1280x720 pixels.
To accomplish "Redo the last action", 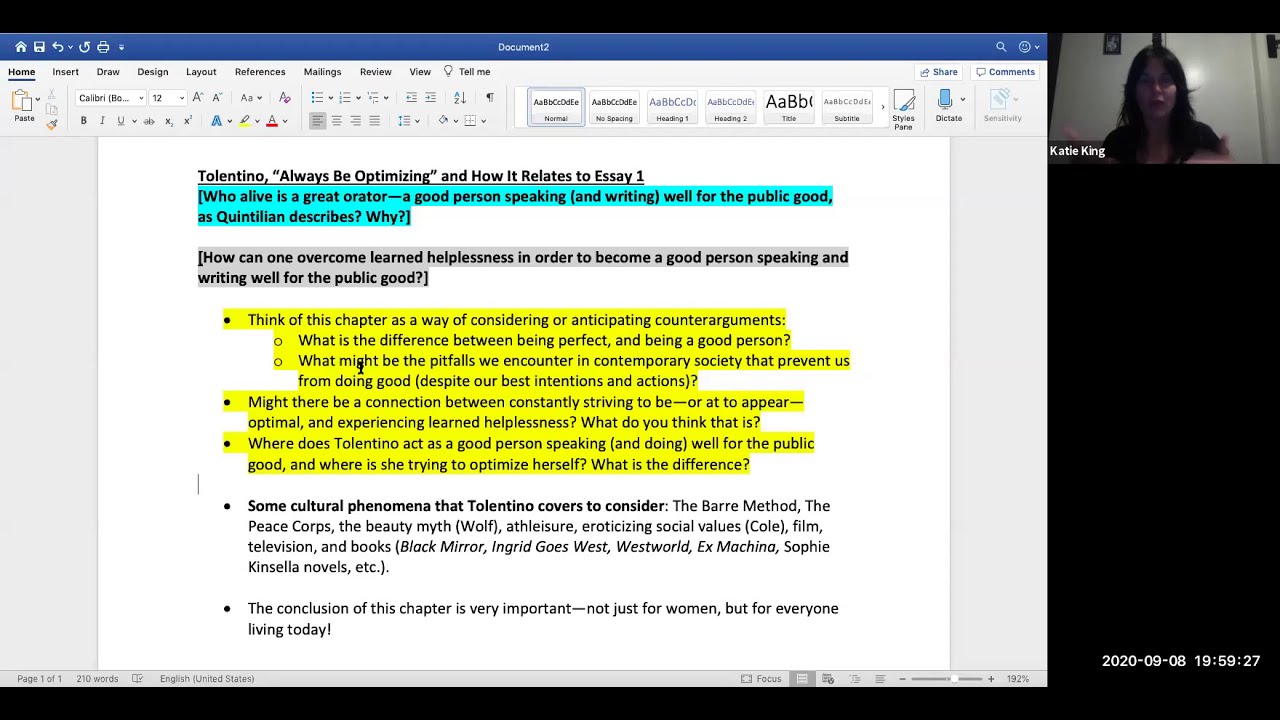I will pyautogui.click(x=85, y=47).
